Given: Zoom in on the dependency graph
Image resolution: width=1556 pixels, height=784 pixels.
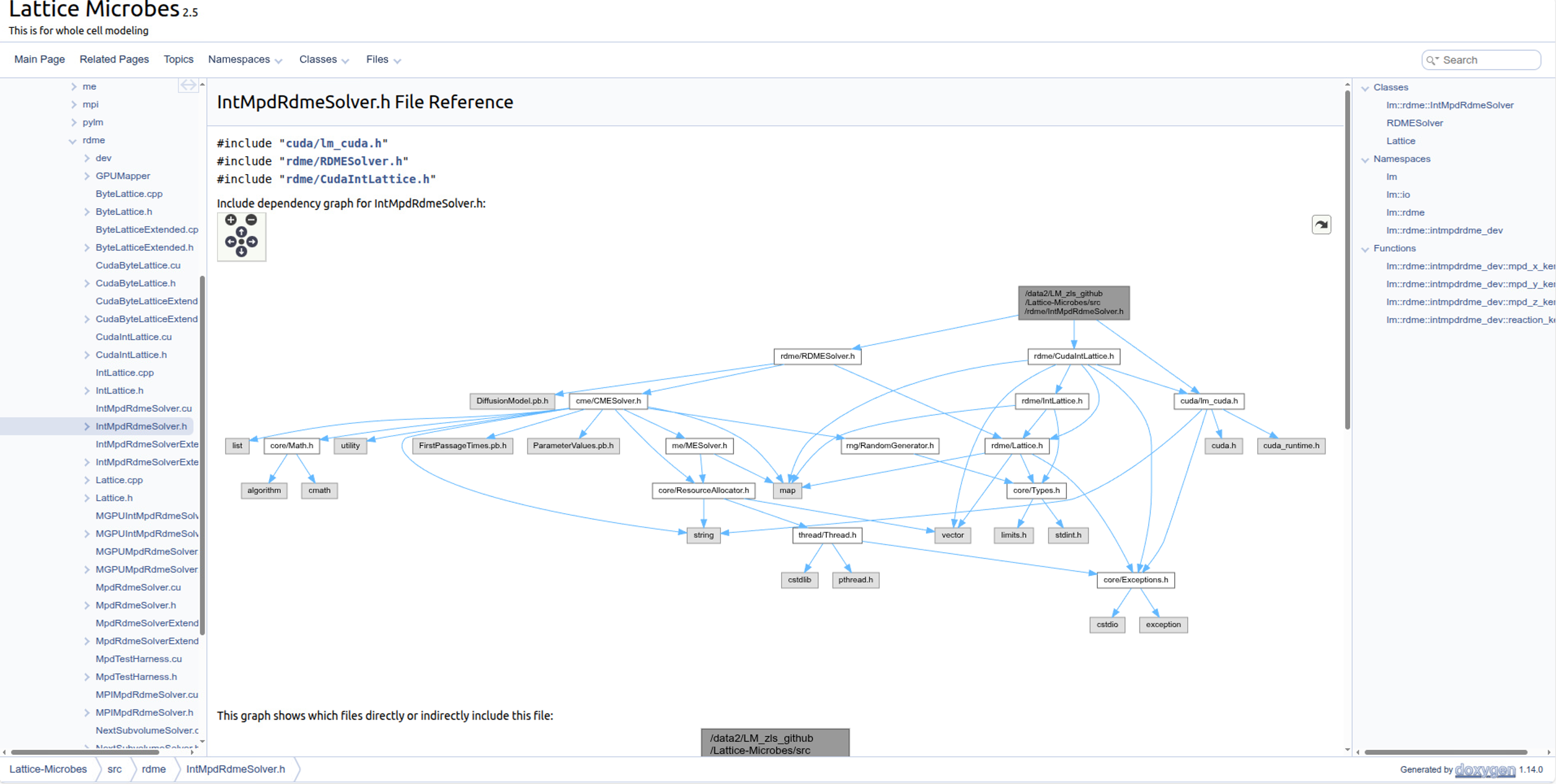Looking at the screenshot, I should click(x=231, y=220).
